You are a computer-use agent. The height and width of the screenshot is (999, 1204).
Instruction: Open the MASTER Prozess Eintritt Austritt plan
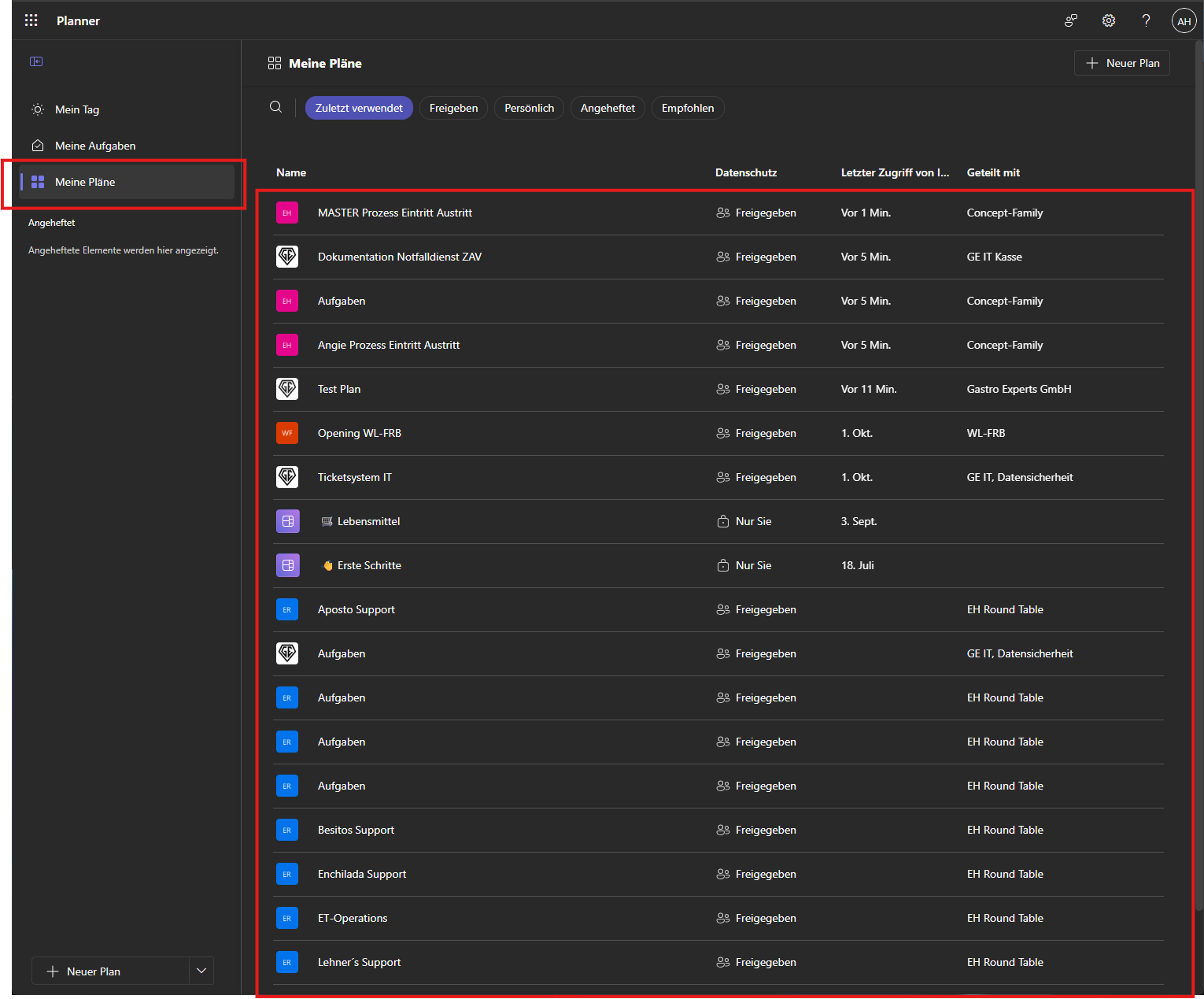395,213
